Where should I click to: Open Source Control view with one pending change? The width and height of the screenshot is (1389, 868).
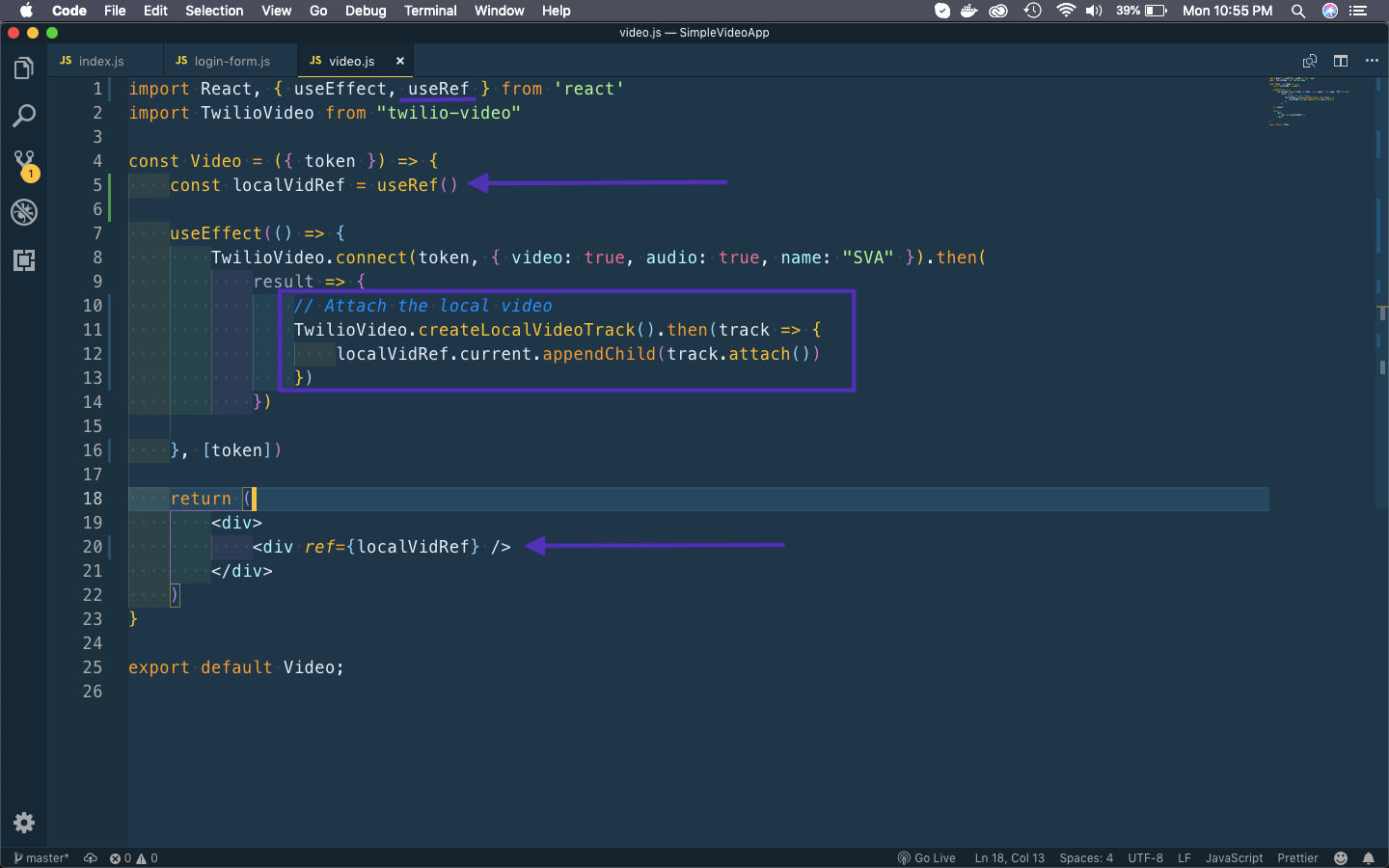(24, 165)
